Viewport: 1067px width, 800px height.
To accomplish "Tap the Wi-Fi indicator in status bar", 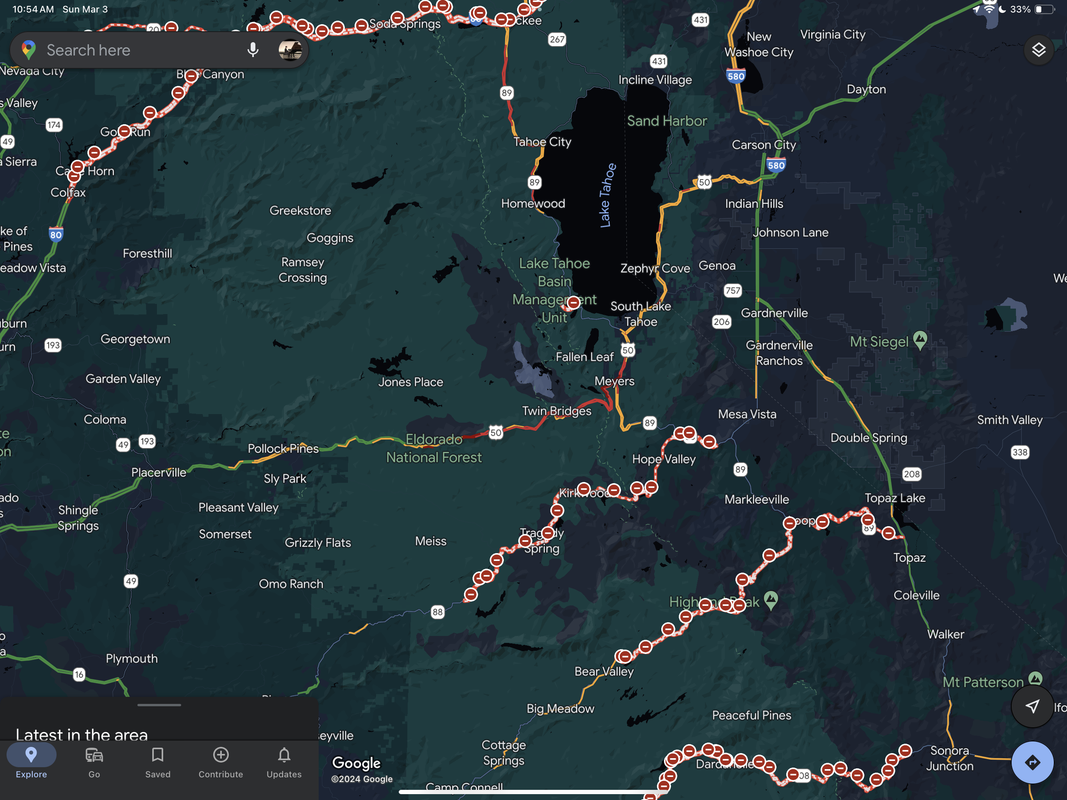I will pos(990,10).
